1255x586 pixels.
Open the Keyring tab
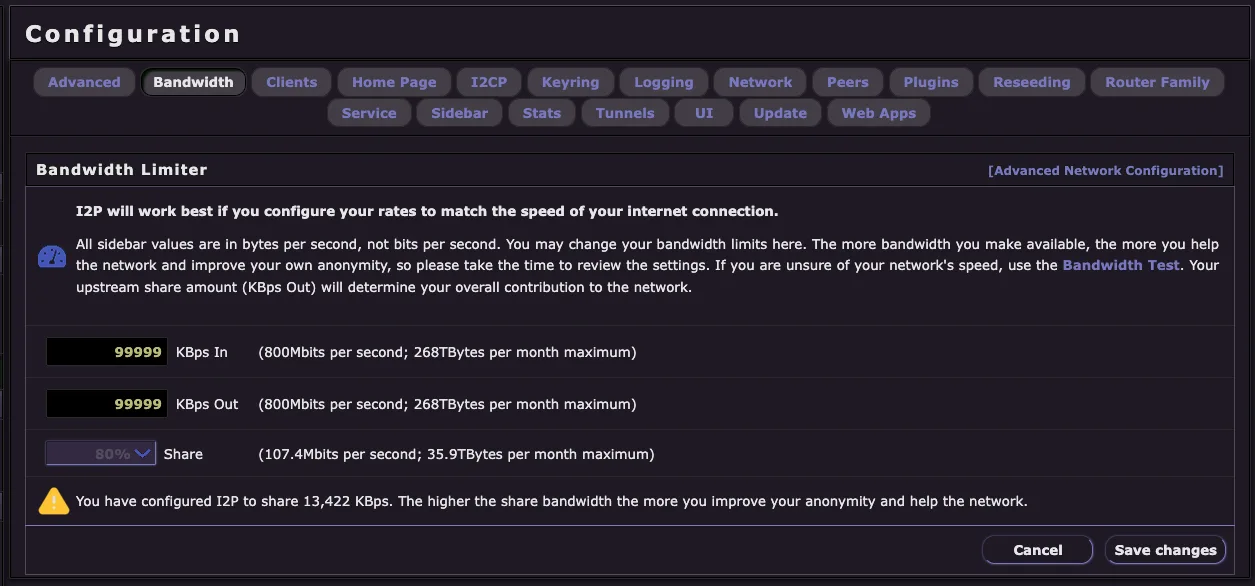(x=570, y=82)
